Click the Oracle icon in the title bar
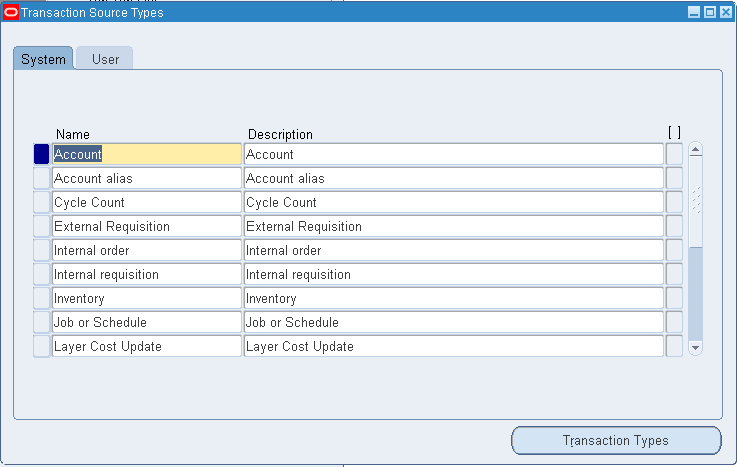The width and height of the screenshot is (737, 467). (12, 13)
